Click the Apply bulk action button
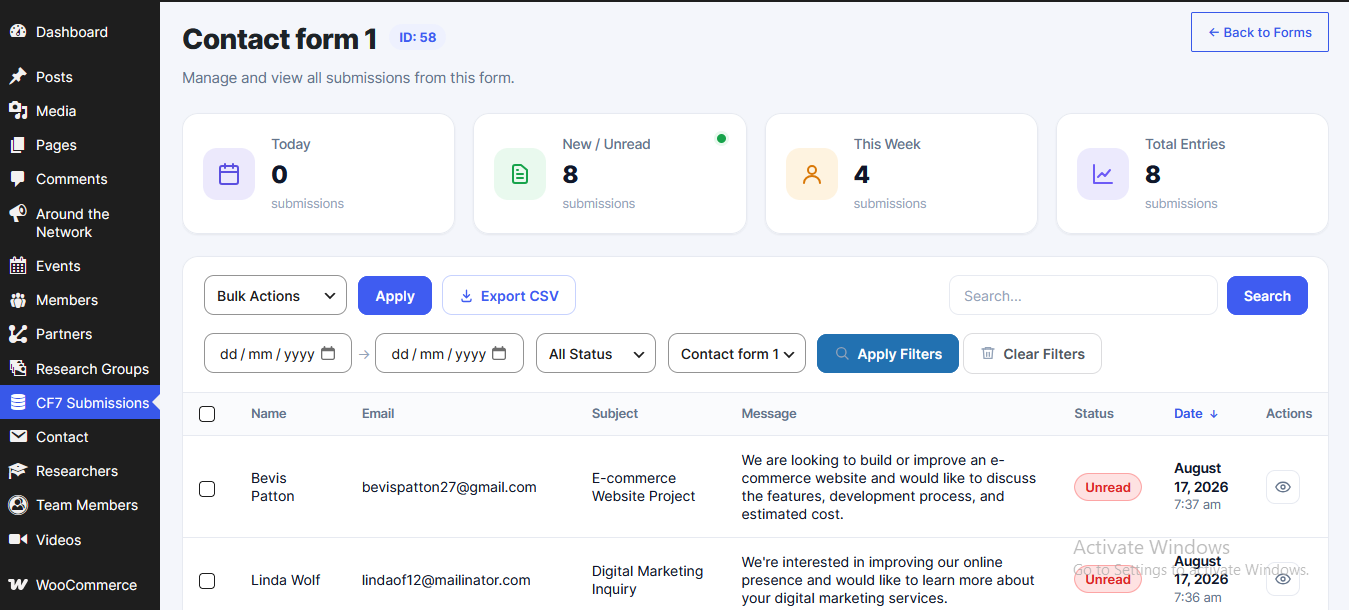The image size is (1349, 610). coord(395,296)
